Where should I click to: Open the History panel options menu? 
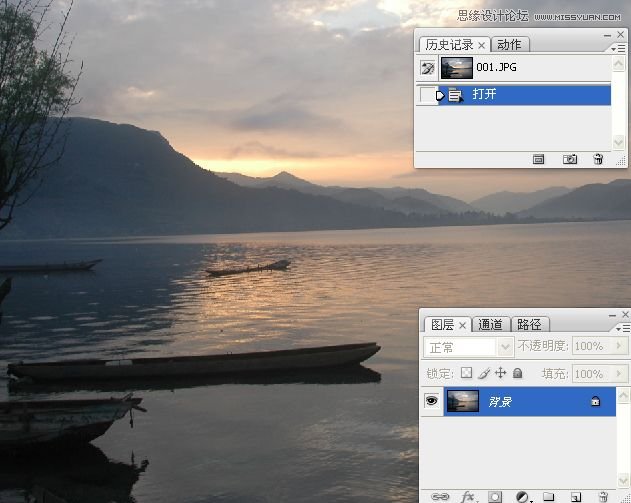[619, 49]
